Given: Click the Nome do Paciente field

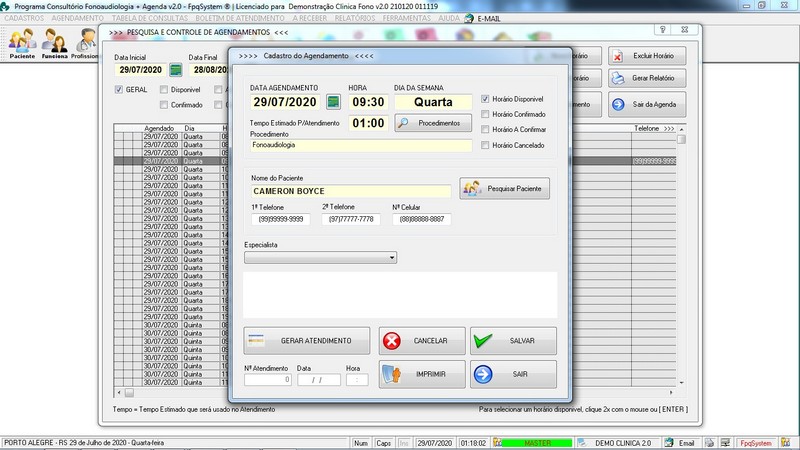Looking at the screenshot, I should coord(351,191).
